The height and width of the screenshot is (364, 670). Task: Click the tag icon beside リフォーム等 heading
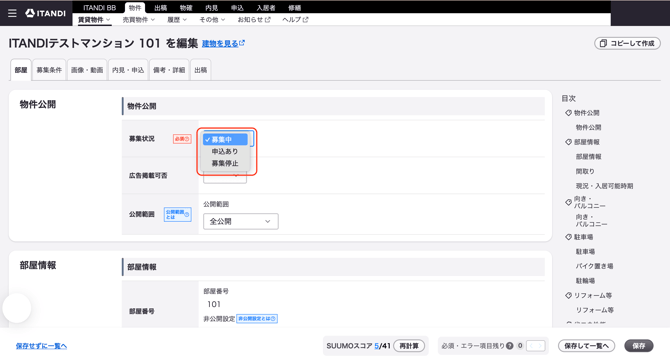(x=568, y=295)
